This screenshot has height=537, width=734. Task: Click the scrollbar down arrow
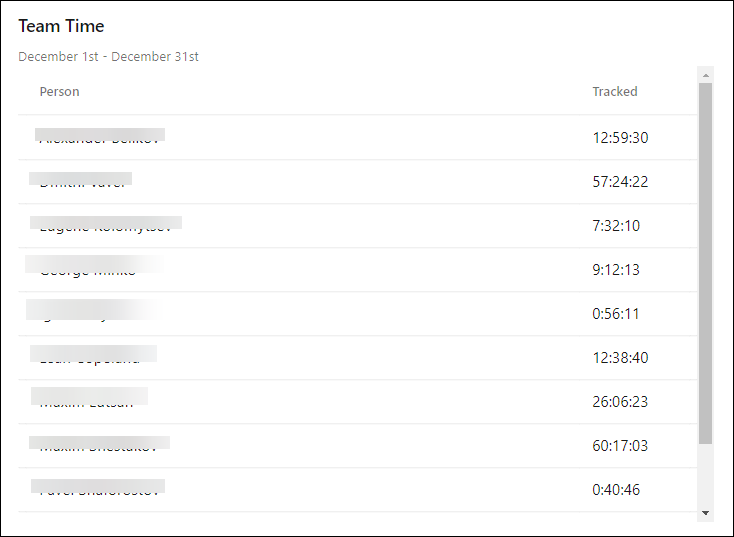click(705, 513)
